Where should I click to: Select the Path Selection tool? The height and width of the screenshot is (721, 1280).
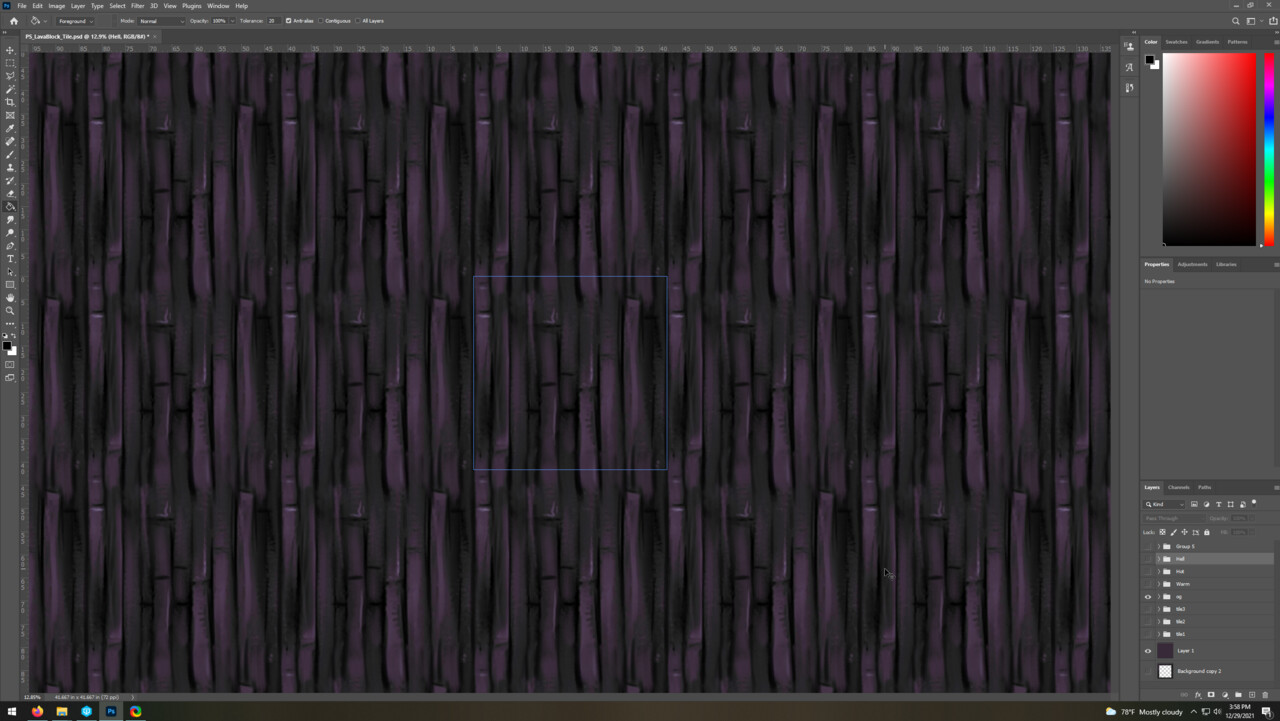tap(10, 272)
